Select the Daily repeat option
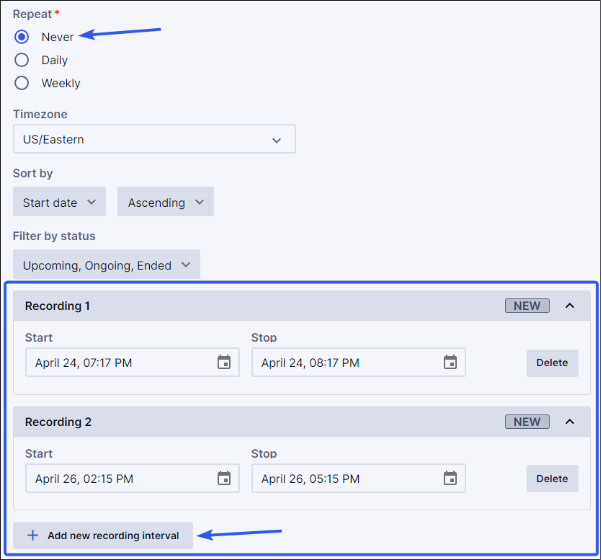The width and height of the screenshot is (602, 560). click(x=22, y=60)
